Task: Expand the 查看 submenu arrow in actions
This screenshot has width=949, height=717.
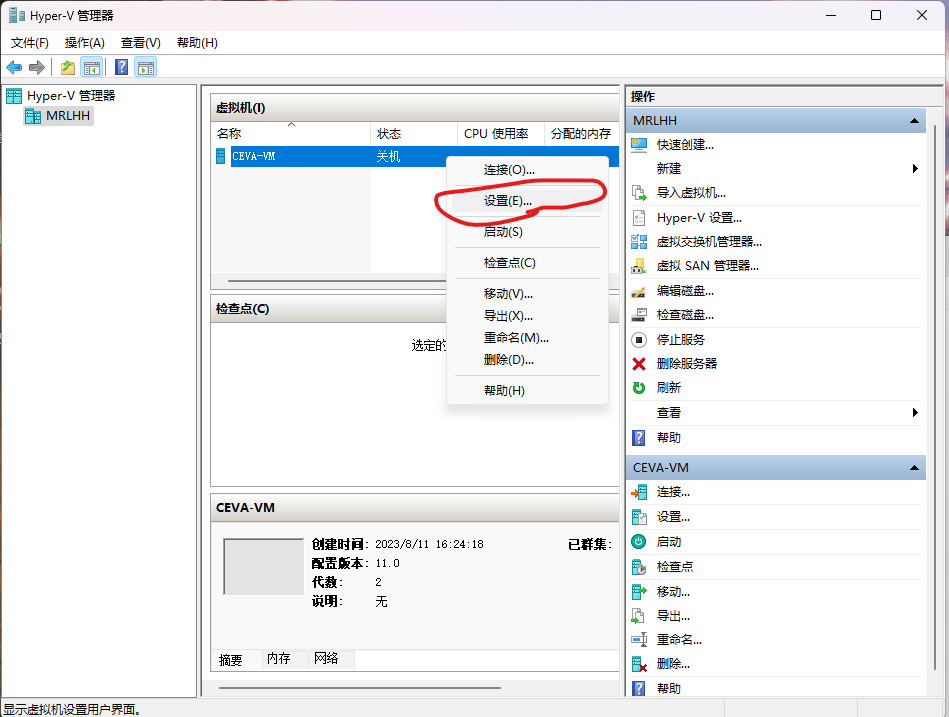Action: 916,413
